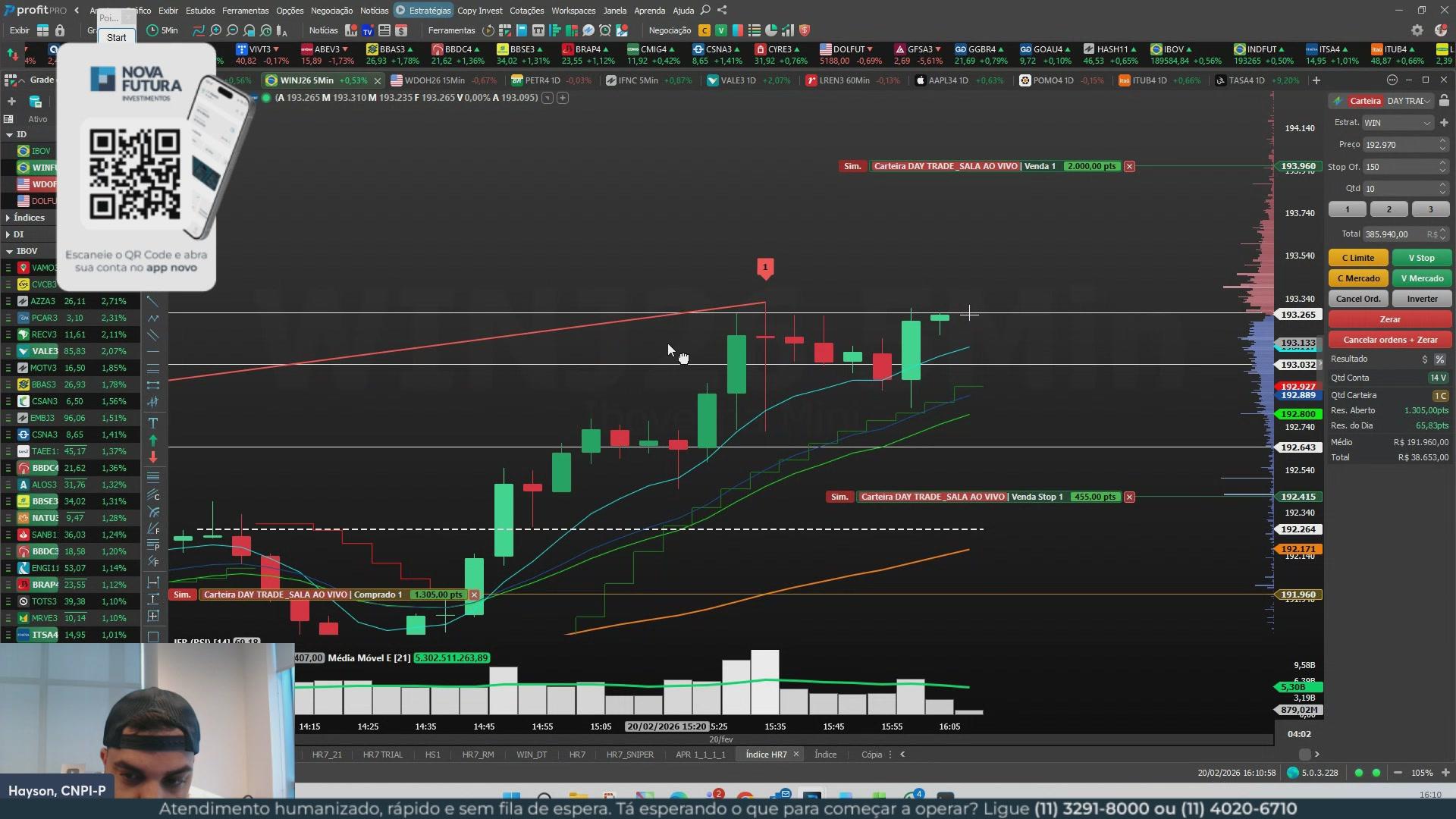1456x819 pixels.
Task: Click the search magnifier icon in menu bar
Action: click(705, 10)
